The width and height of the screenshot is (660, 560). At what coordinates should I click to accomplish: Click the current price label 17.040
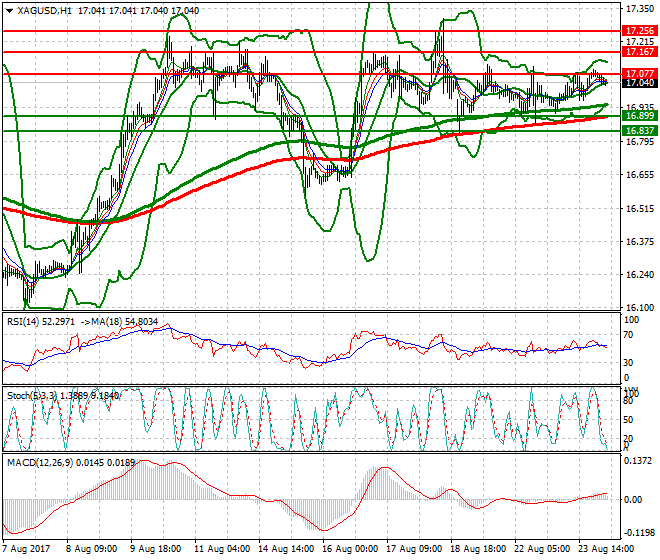(x=639, y=83)
